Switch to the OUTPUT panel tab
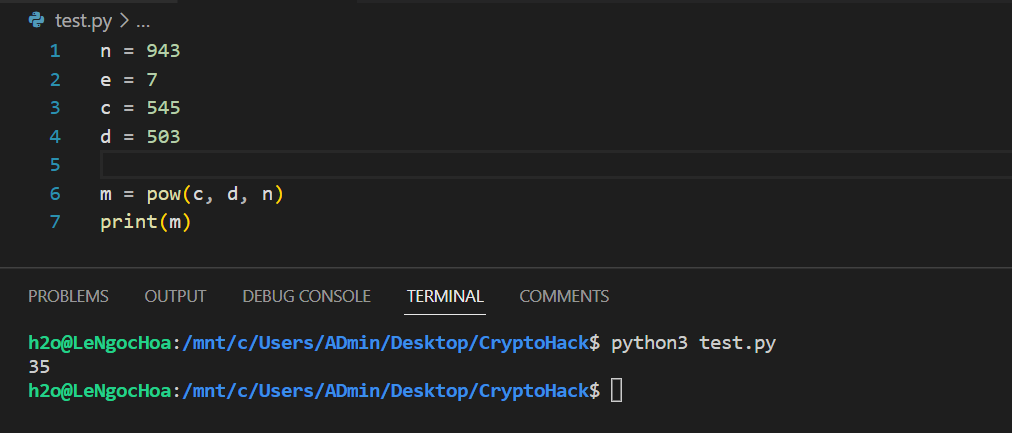 coord(175,296)
